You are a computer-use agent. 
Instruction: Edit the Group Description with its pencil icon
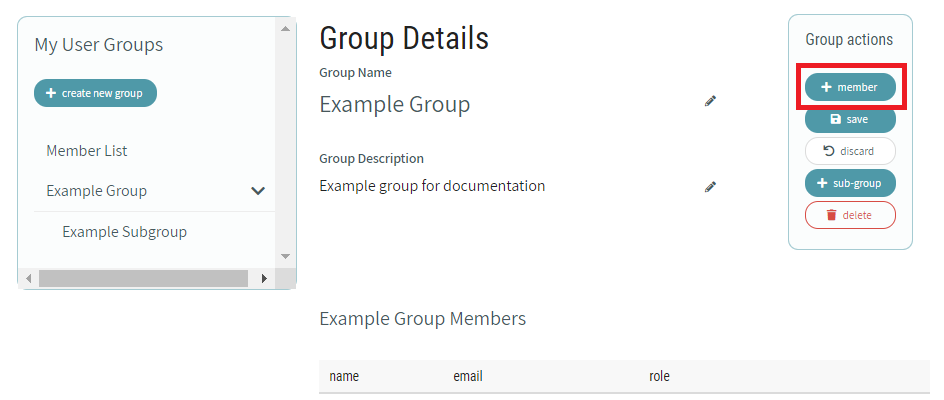710,186
